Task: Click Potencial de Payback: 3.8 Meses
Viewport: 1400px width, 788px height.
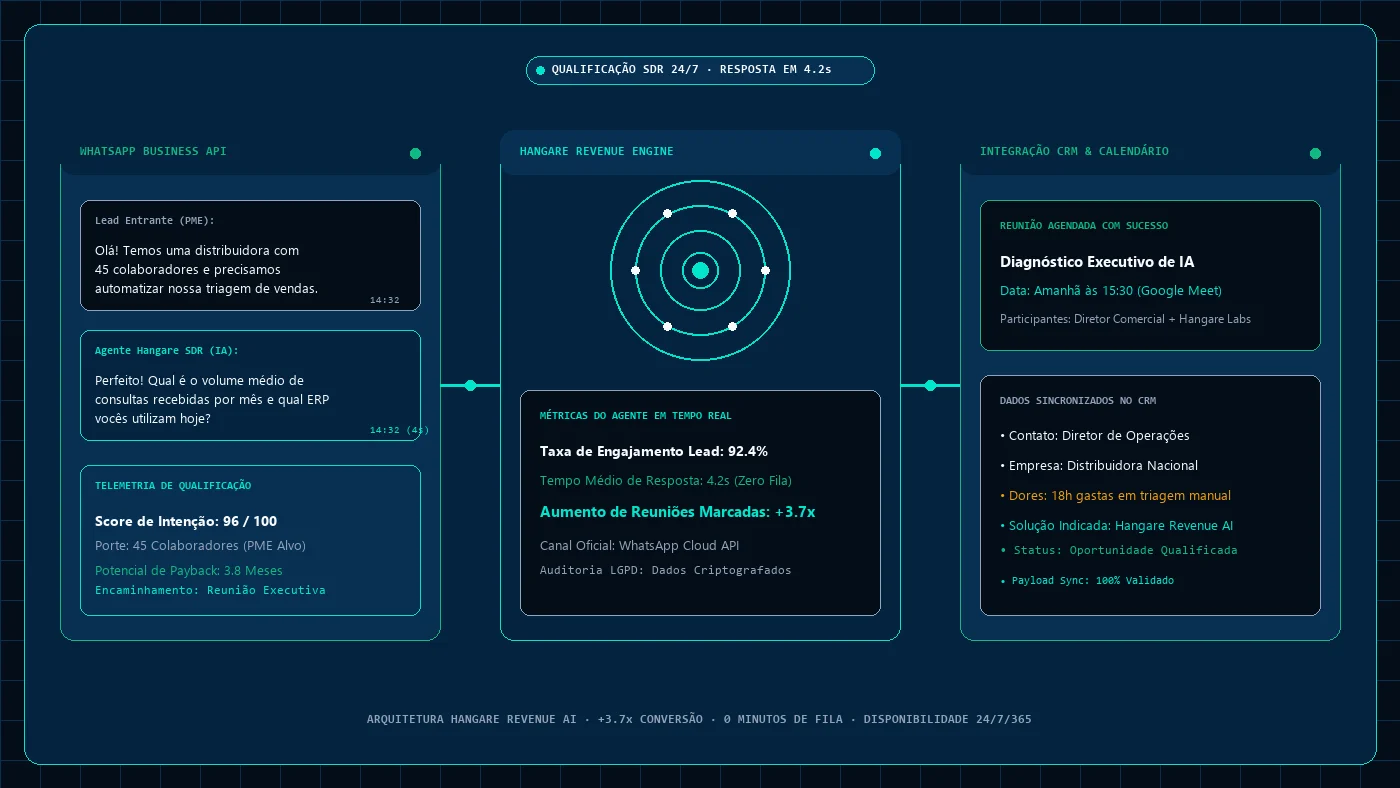Action: pyautogui.click(x=189, y=571)
